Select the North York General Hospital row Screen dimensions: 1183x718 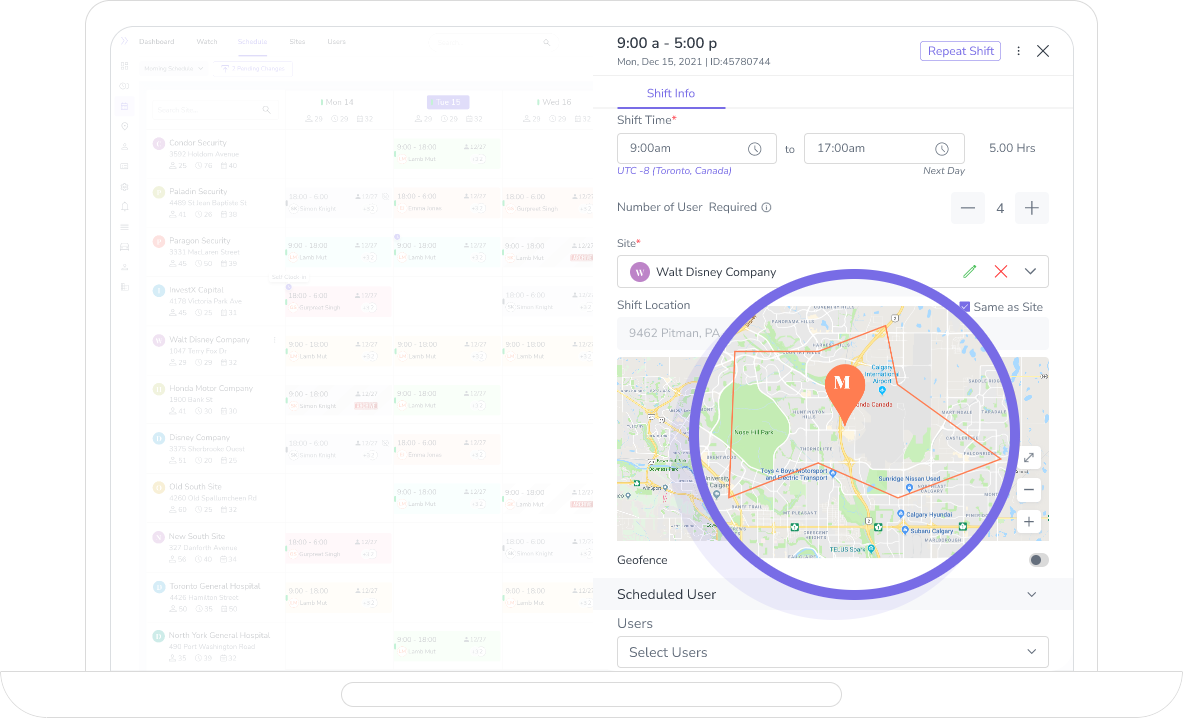[216, 646]
